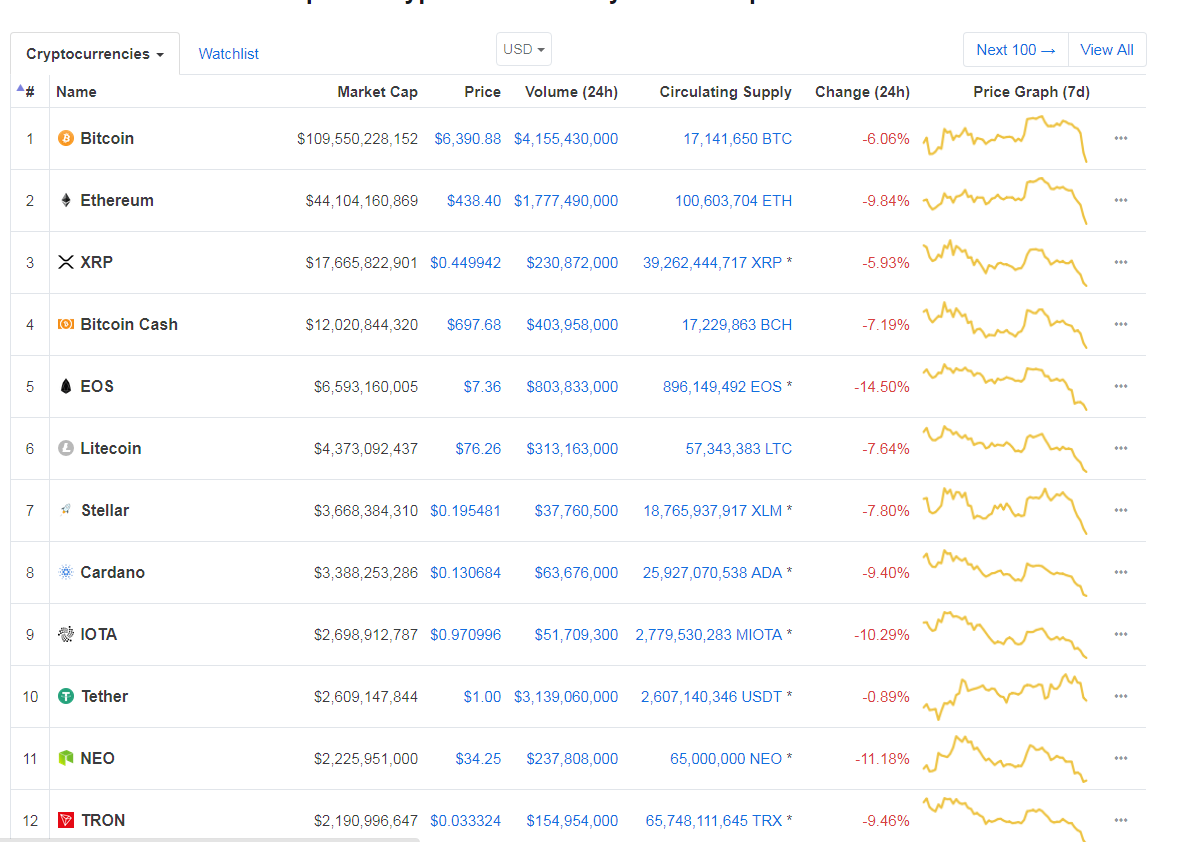The height and width of the screenshot is (842, 1199).
Task: Open the three-dot menu for Ethereum
Action: [x=1120, y=200]
